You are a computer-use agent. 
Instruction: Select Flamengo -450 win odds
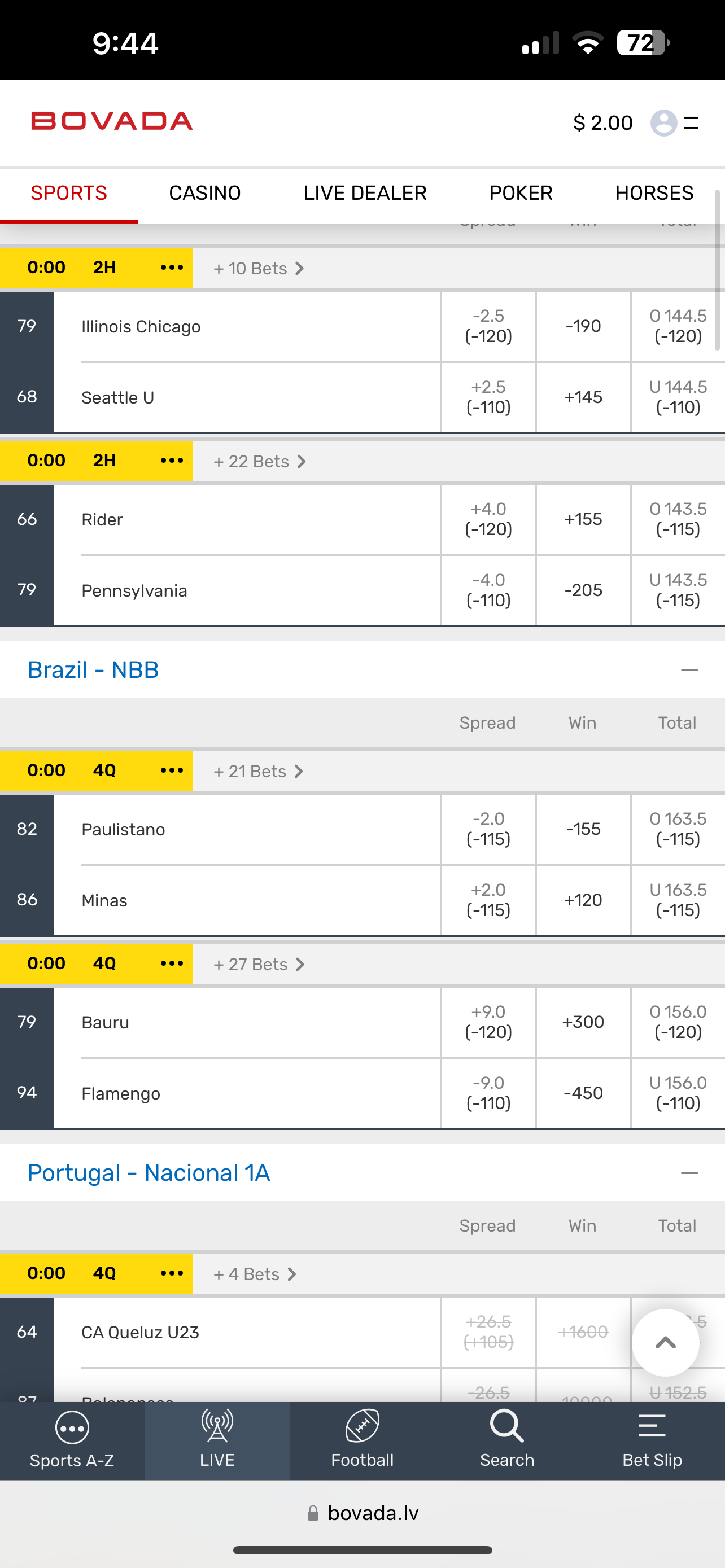pyautogui.click(x=583, y=1093)
